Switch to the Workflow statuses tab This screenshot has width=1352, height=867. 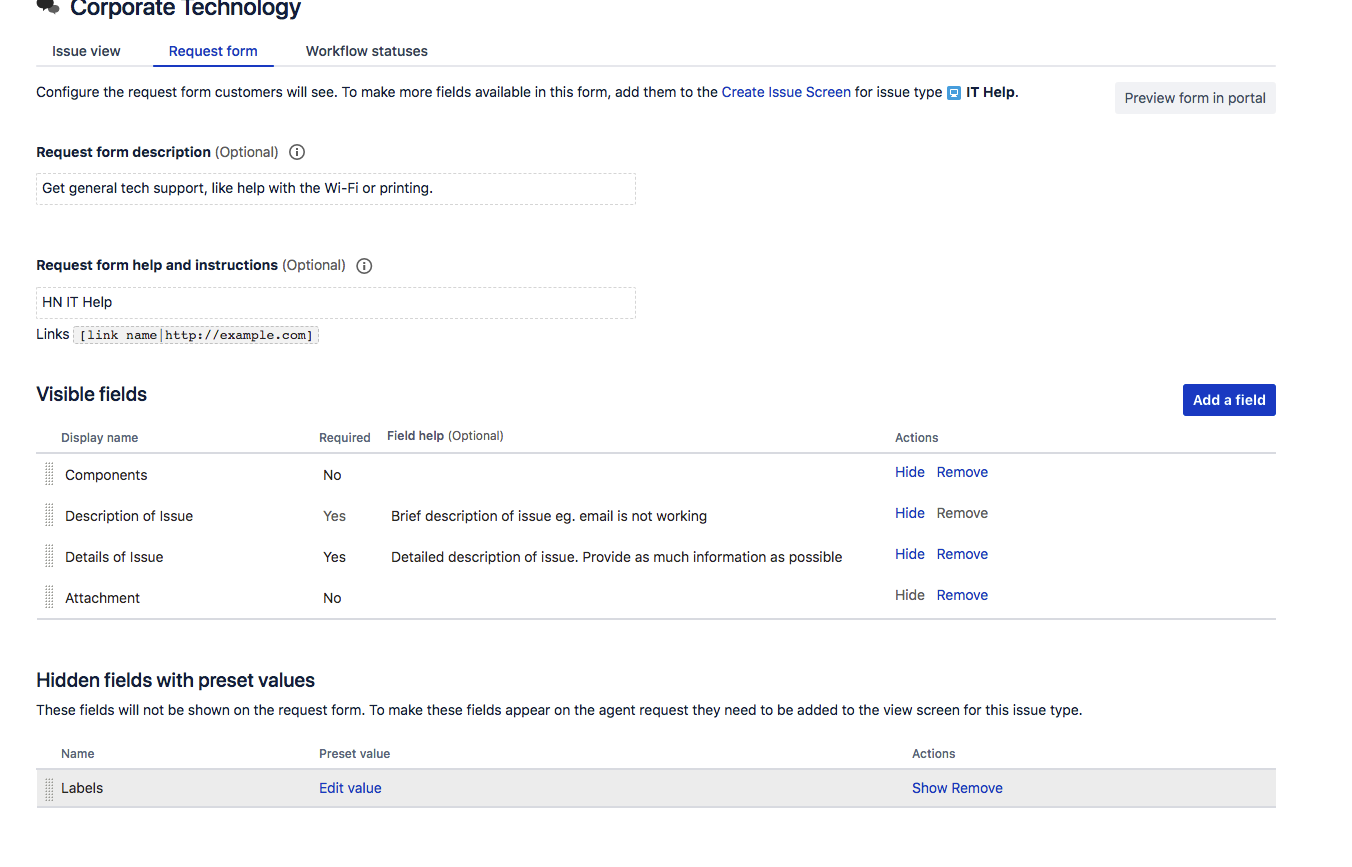[x=366, y=51]
